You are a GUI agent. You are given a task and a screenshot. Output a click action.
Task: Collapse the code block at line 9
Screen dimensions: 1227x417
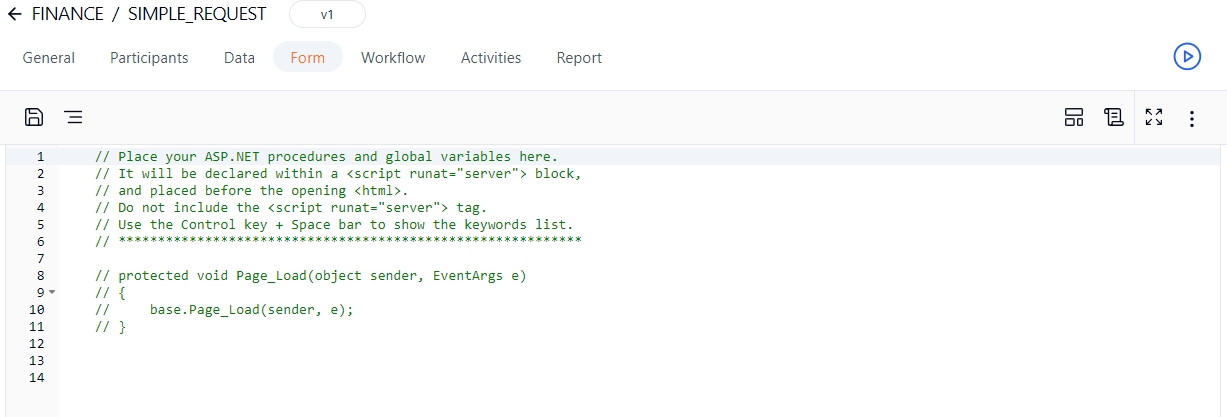coord(52,292)
